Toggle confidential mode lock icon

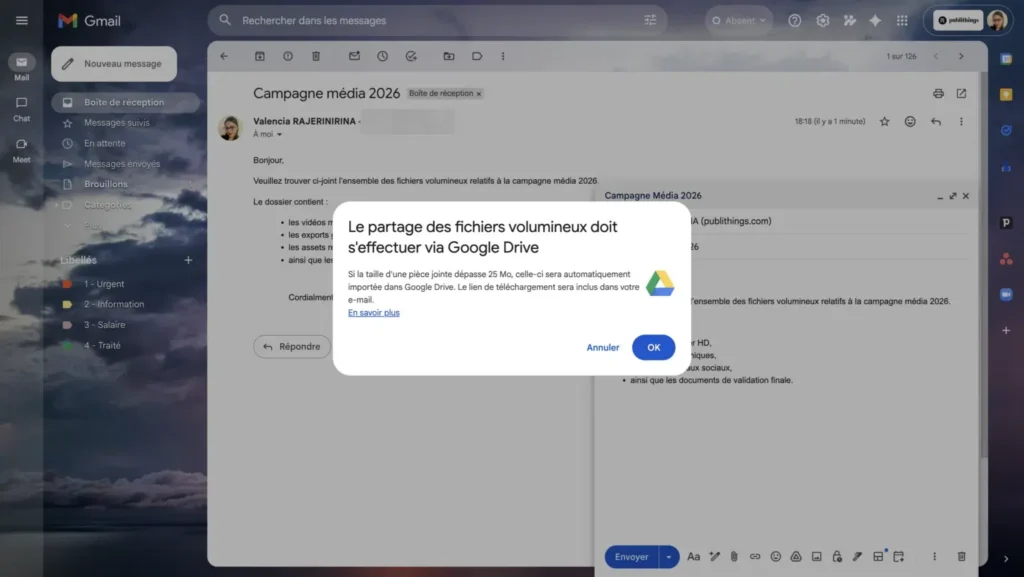837,557
